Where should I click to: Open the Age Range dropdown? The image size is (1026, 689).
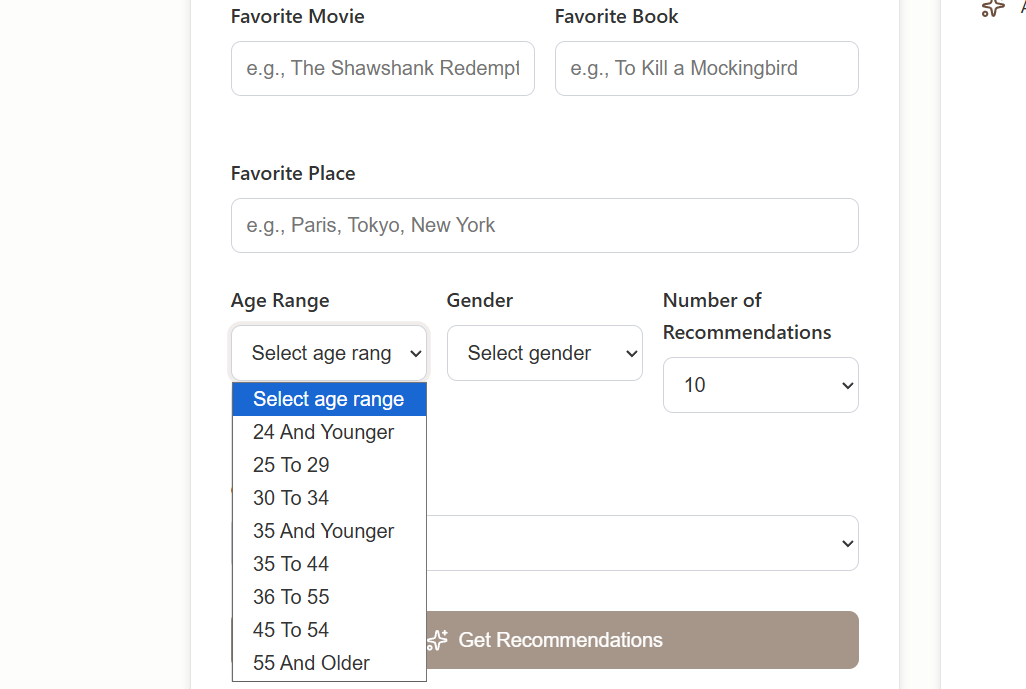(x=329, y=353)
